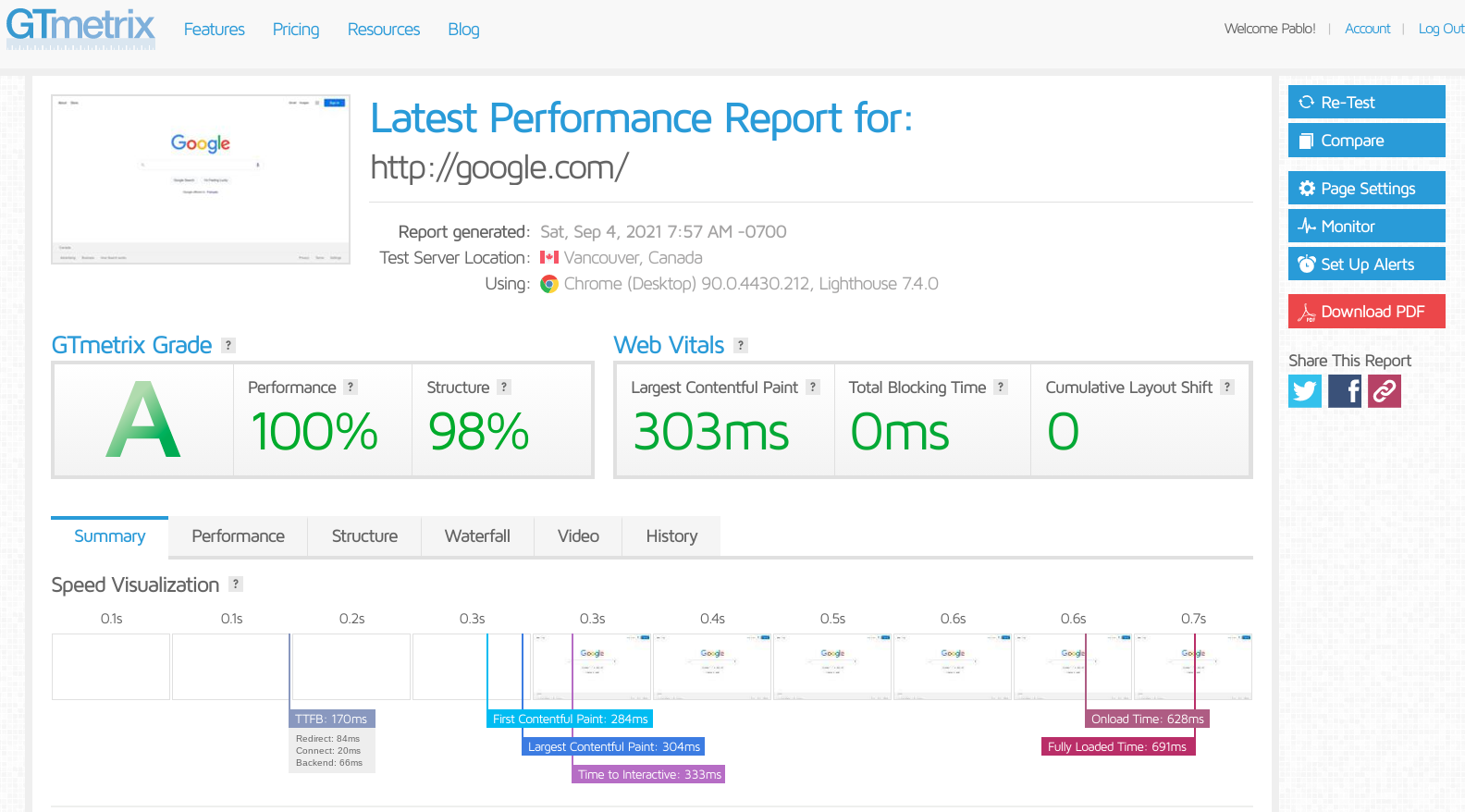Open the Pricing page link
The width and height of the screenshot is (1465, 812).
click(x=296, y=30)
